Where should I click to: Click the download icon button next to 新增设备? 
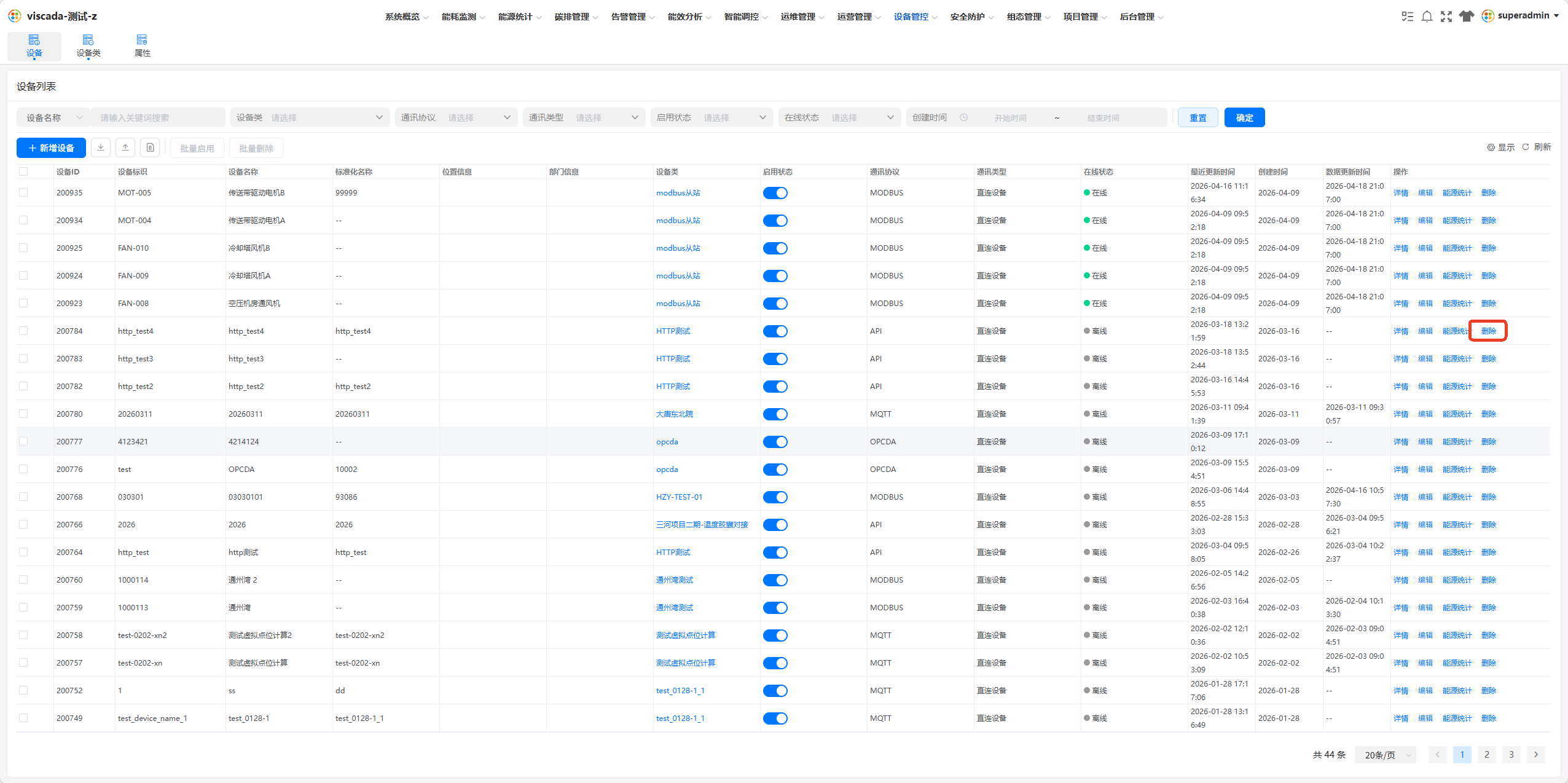coord(101,148)
